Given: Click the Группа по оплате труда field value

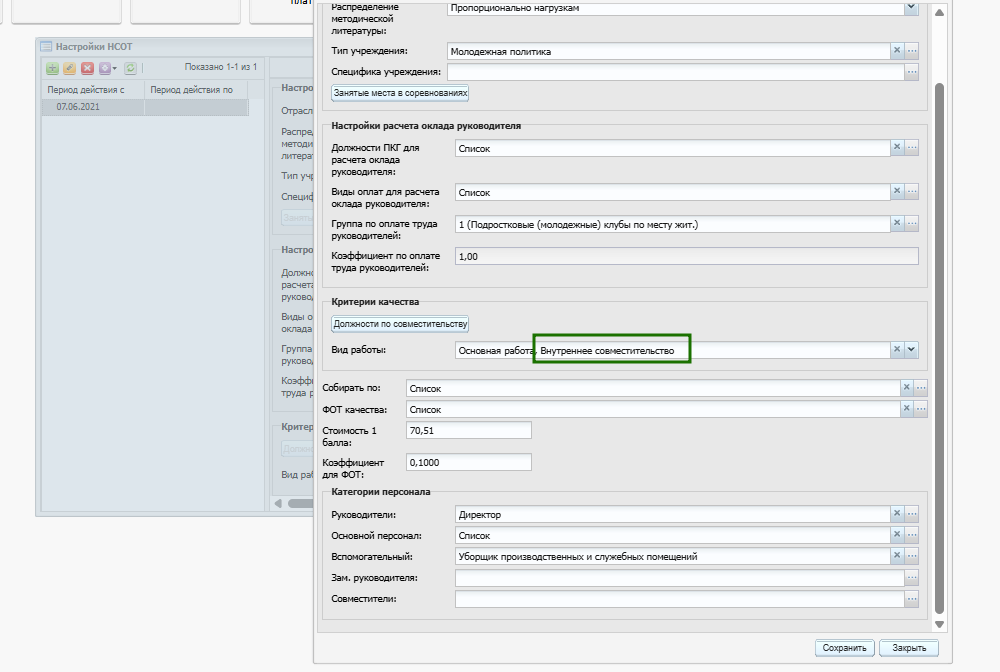Looking at the screenshot, I should (x=673, y=224).
